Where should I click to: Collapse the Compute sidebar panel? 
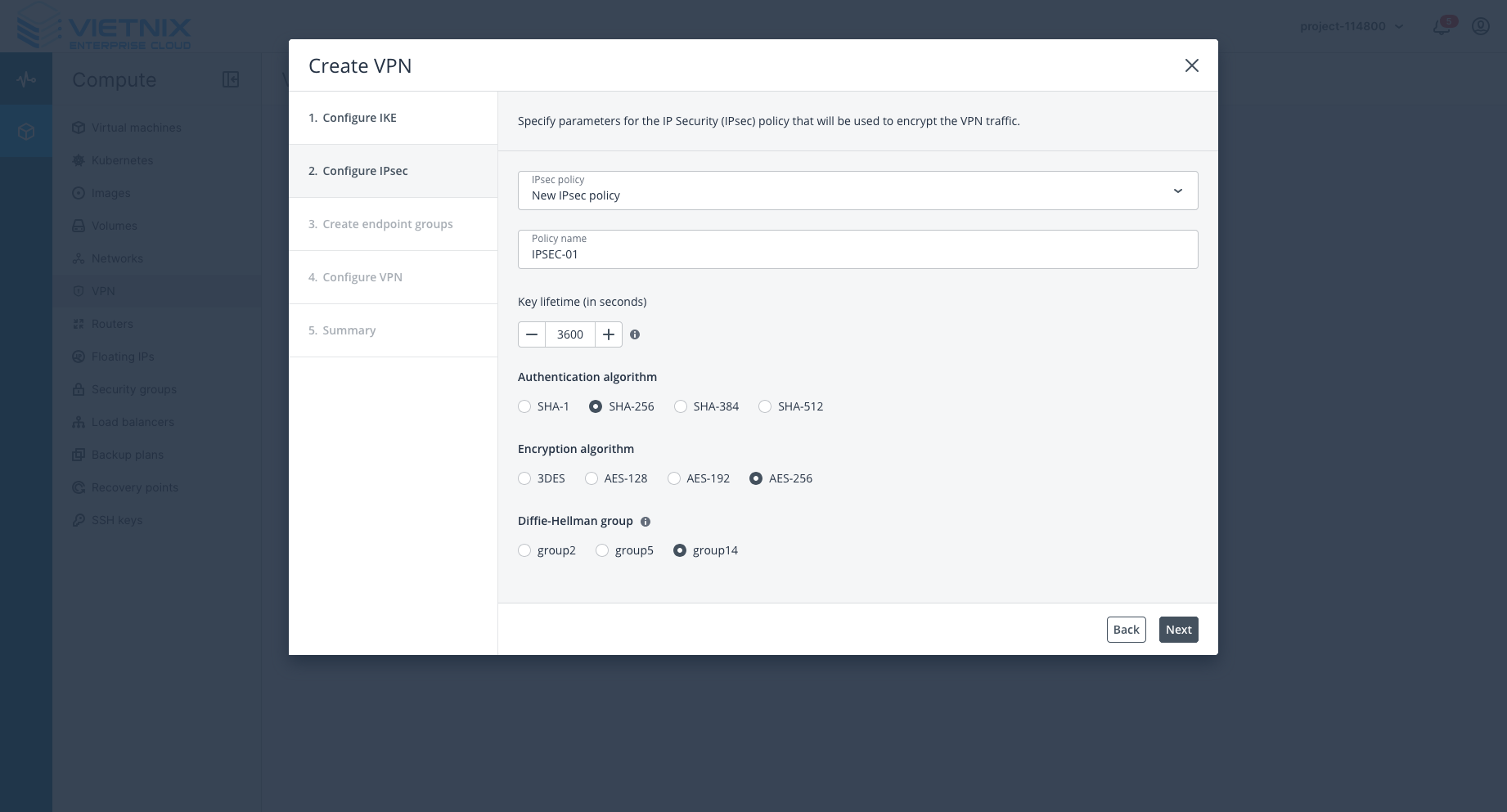(x=231, y=79)
